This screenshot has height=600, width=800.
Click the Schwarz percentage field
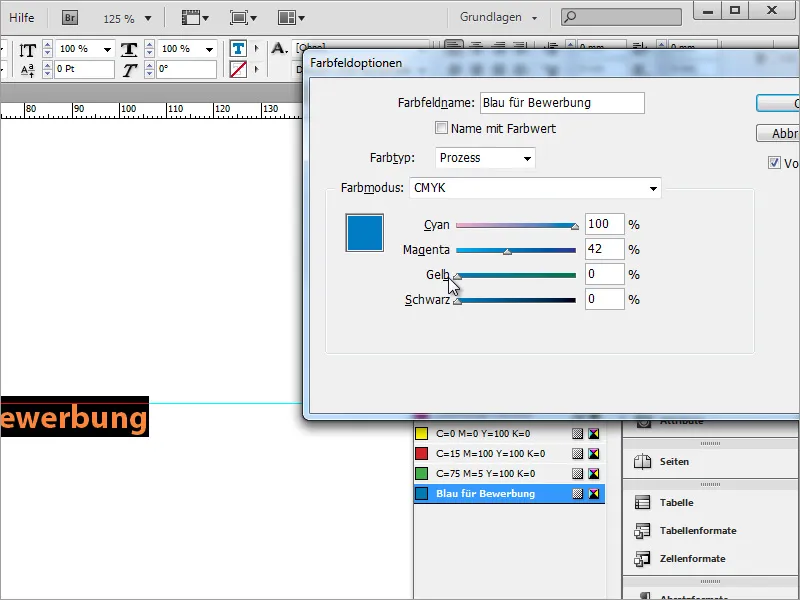click(605, 299)
